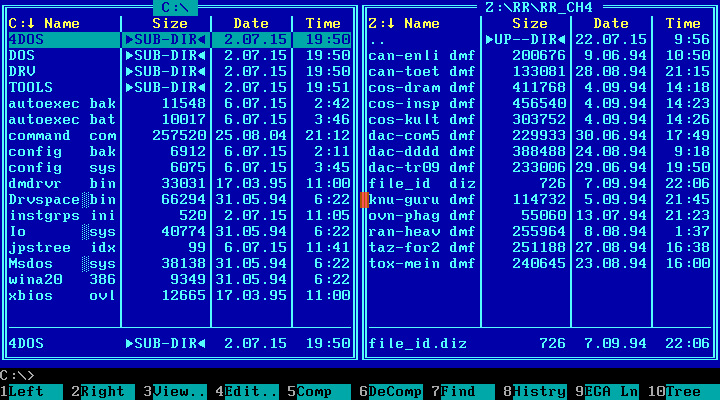The width and height of the screenshot is (720, 400).
Task: Open the 8 Histry function
Action: click(x=535, y=392)
